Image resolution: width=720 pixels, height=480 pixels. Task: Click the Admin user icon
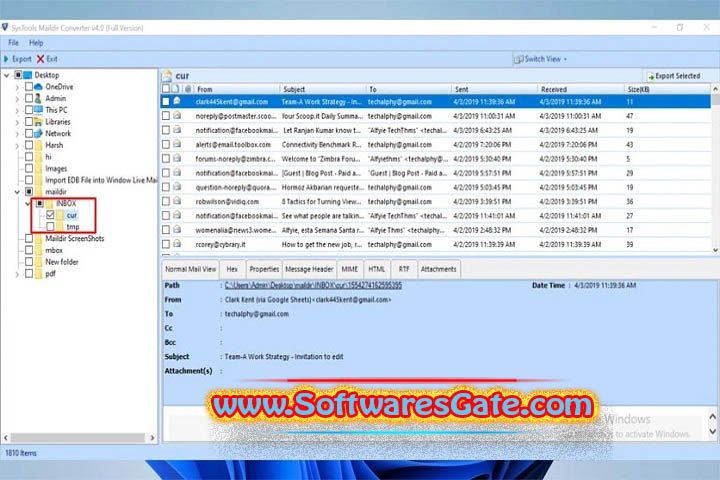pyautogui.click(x=38, y=98)
